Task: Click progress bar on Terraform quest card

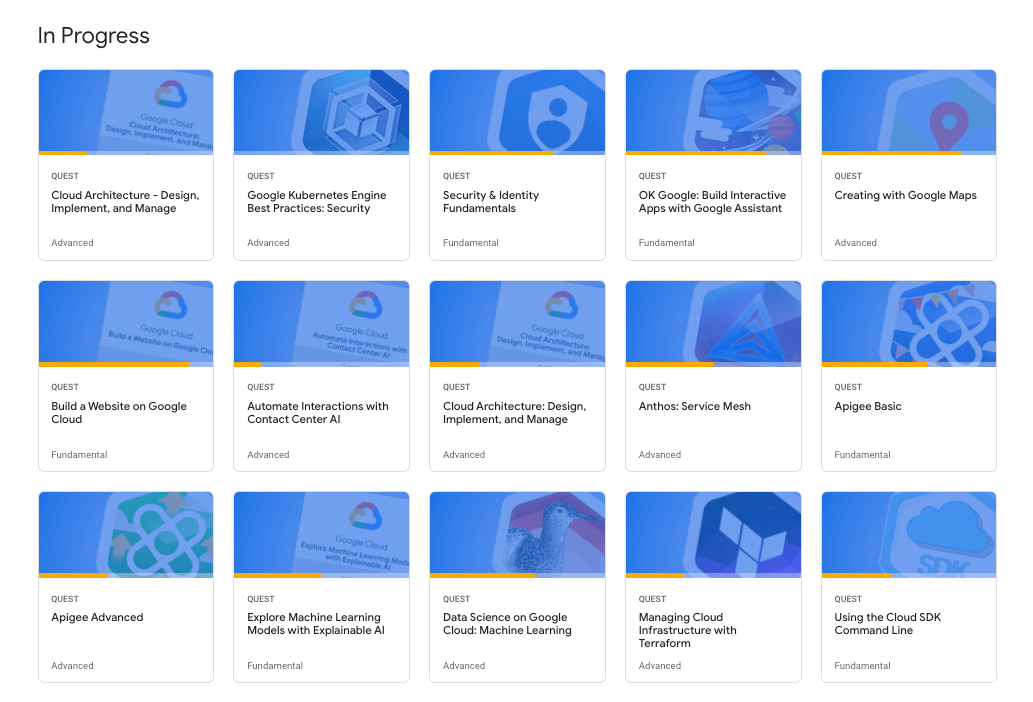Action: point(713,576)
